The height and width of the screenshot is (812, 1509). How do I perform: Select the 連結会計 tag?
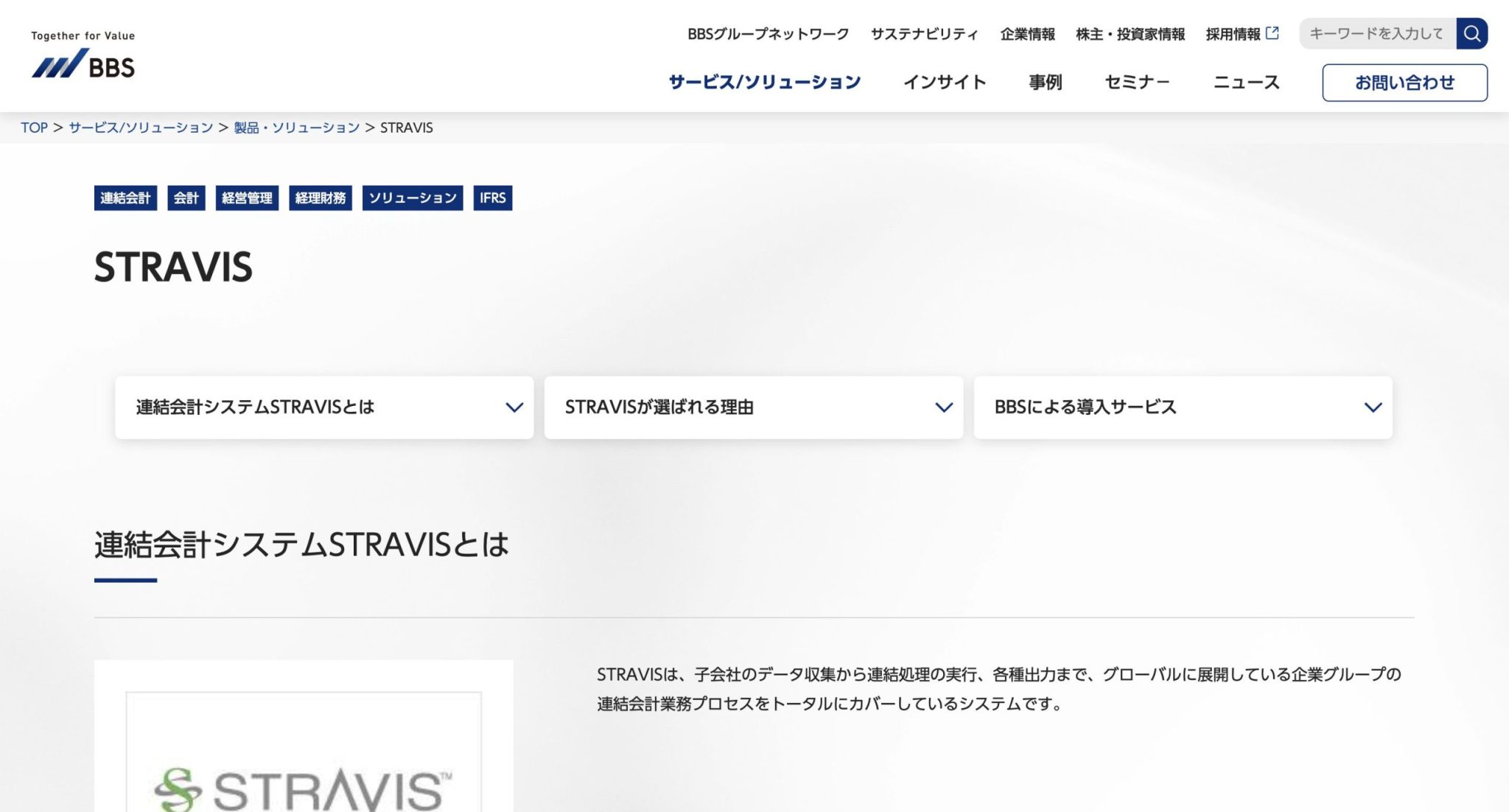point(125,197)
